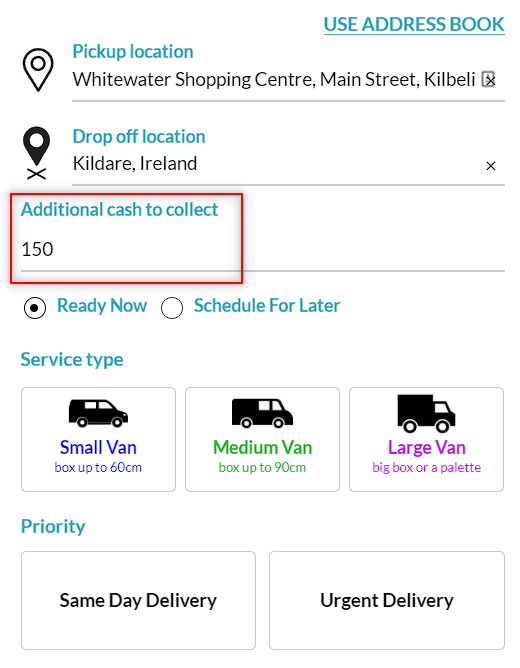
Task: Click the drop off location input
Action: (277, 164)
